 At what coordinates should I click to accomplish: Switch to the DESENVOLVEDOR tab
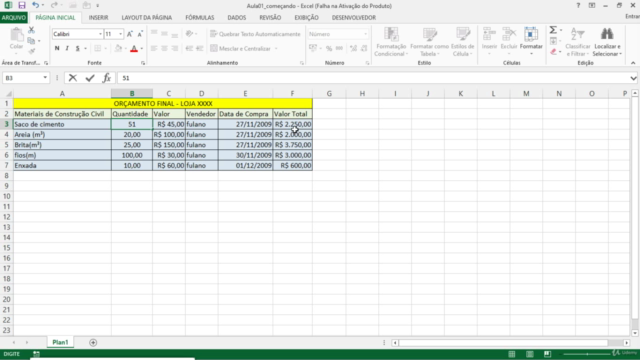click(353, 18)
